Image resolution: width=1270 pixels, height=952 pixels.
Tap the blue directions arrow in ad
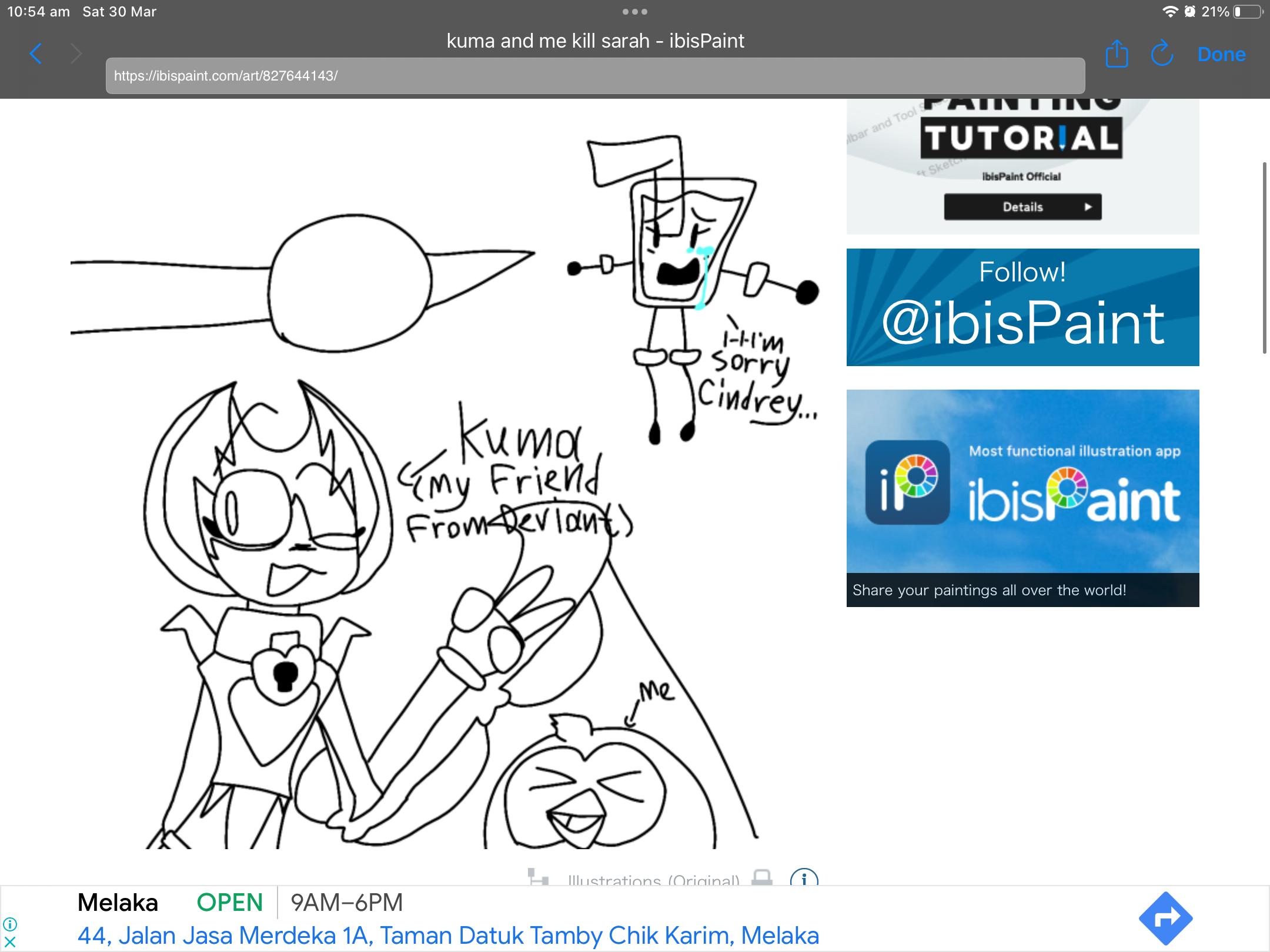1165,919
